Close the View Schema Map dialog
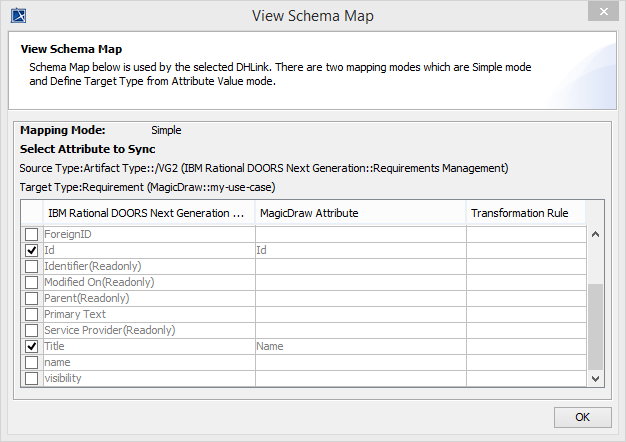 coord(600,14)
